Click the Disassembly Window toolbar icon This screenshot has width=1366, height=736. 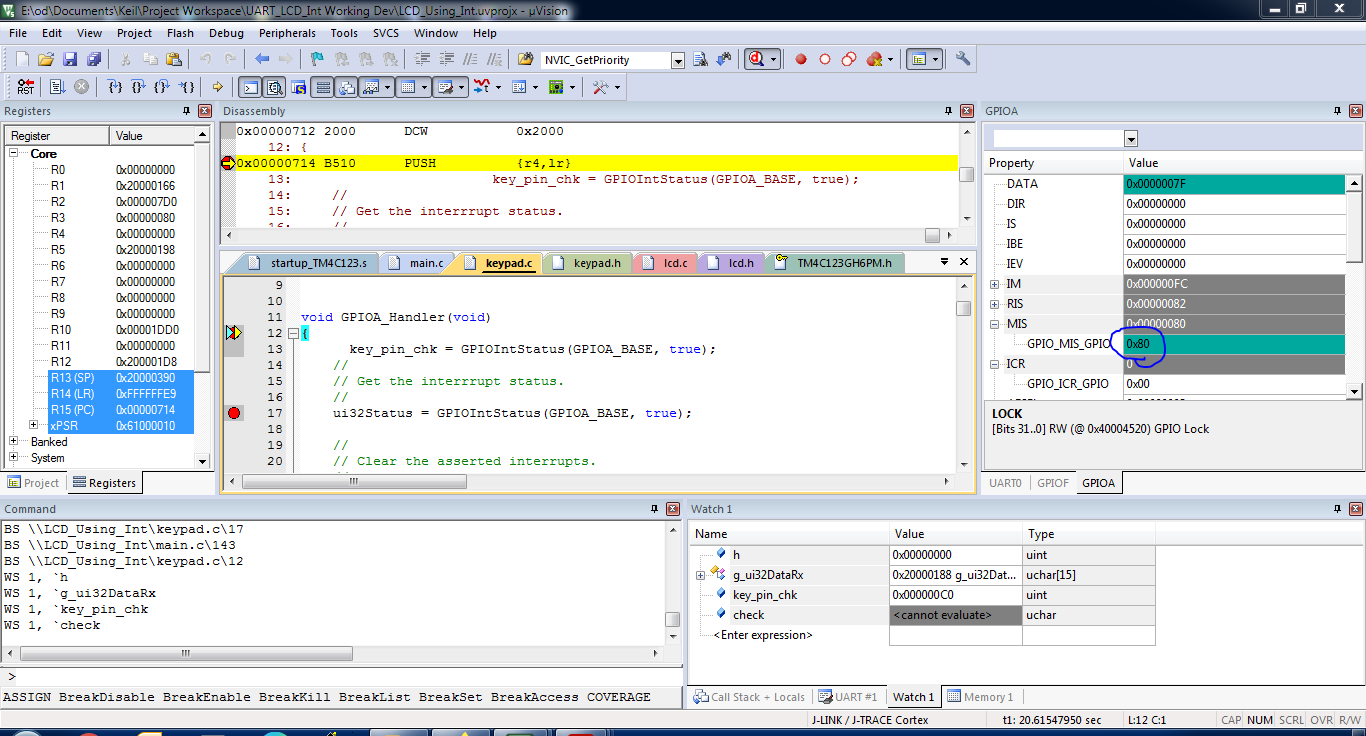[x=274, y=87]
